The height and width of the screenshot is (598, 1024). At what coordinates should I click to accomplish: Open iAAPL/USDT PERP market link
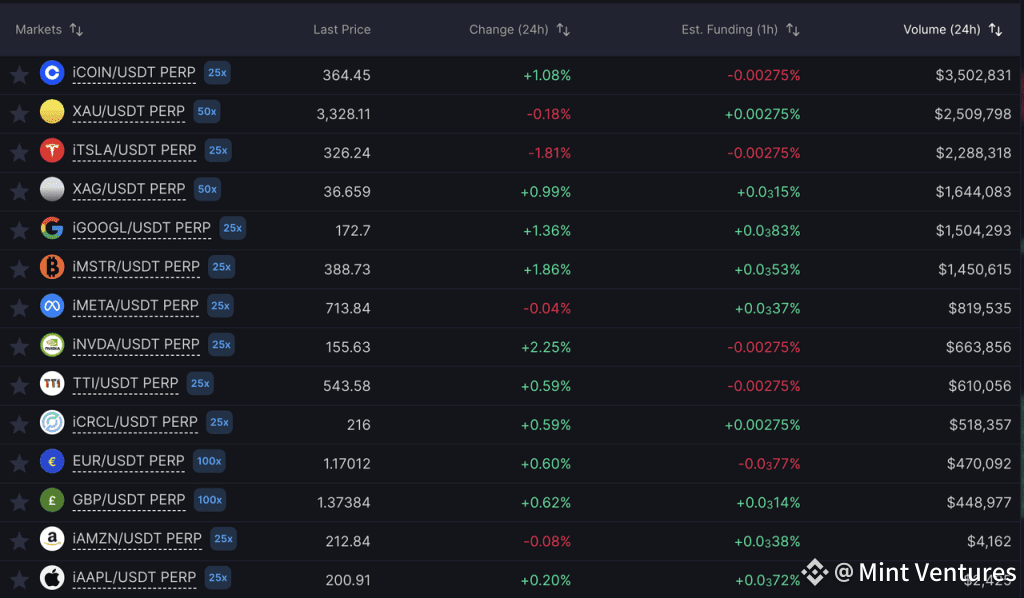(x=135, y=578)
